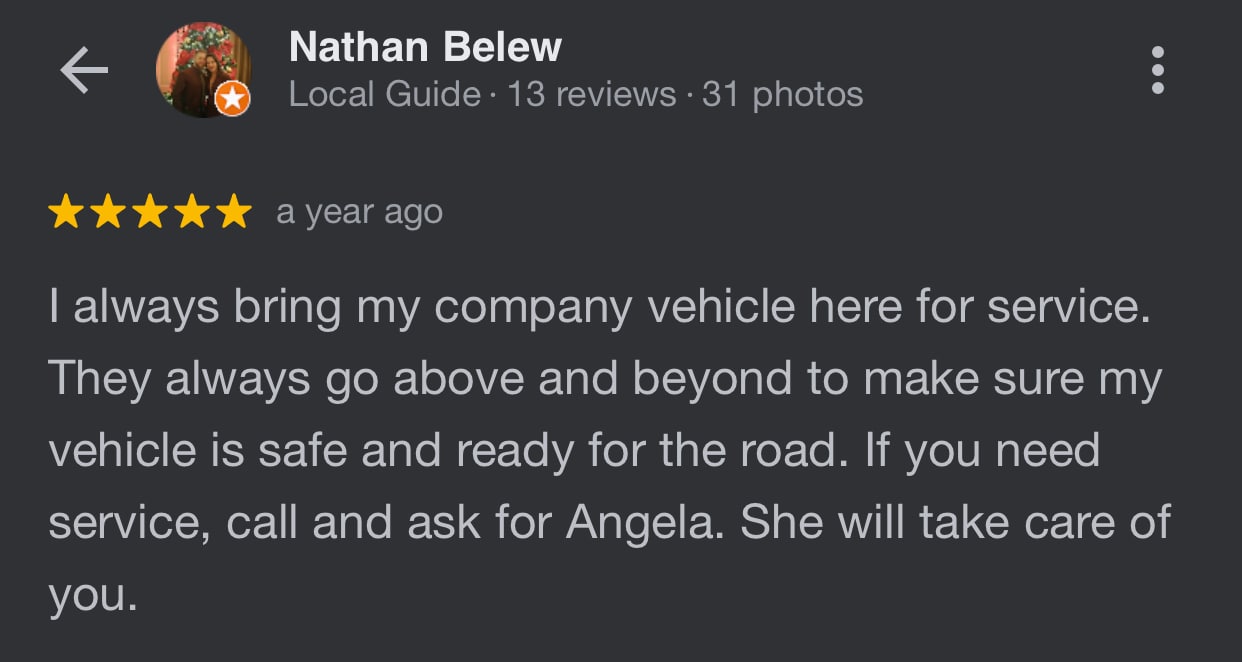Select the Local Guide label
The image size is (1242, 662).
(x=384, y=95)
